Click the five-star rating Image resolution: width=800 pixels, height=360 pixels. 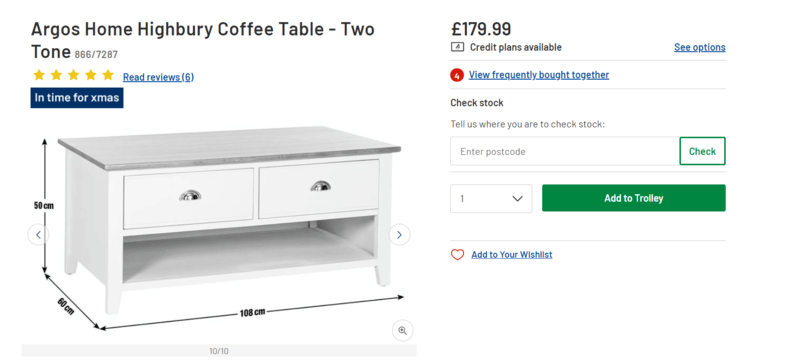click(x=73, y=75)
